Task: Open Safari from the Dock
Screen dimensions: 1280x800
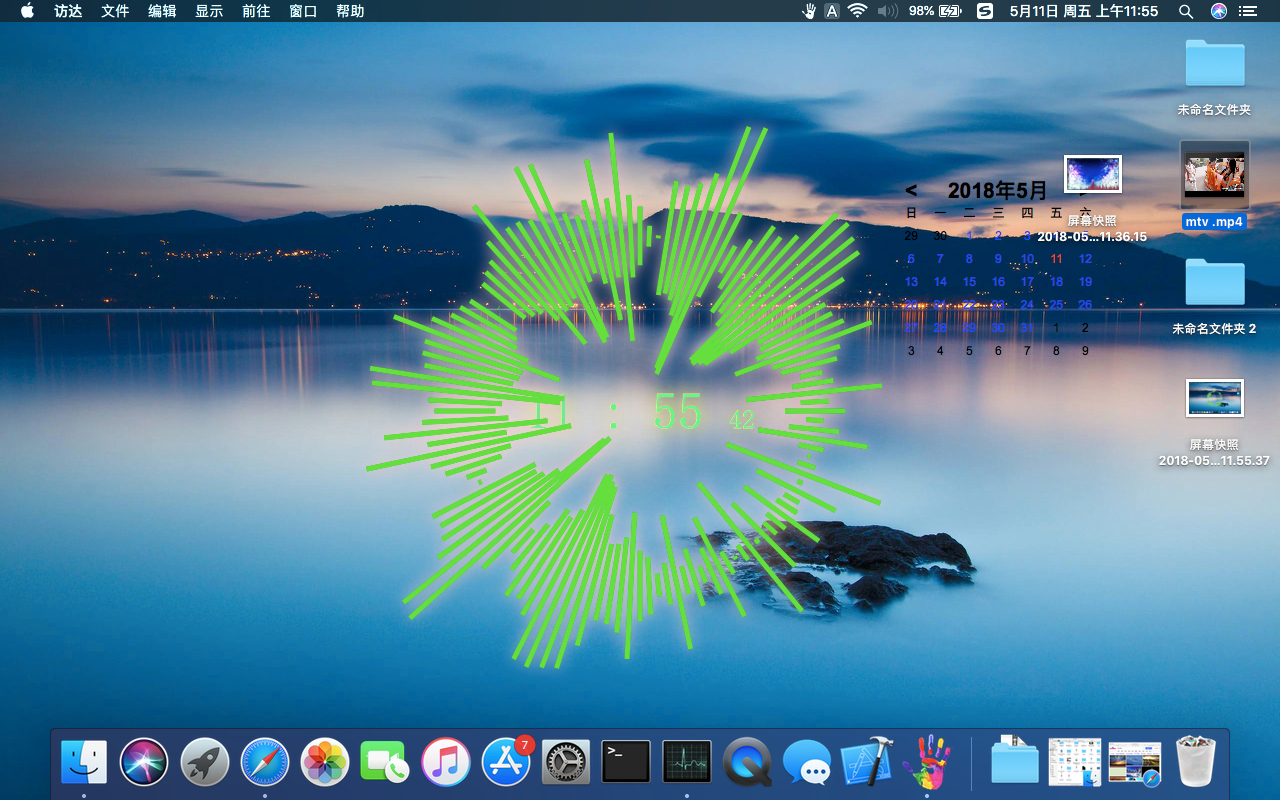Action: (265, 763)
